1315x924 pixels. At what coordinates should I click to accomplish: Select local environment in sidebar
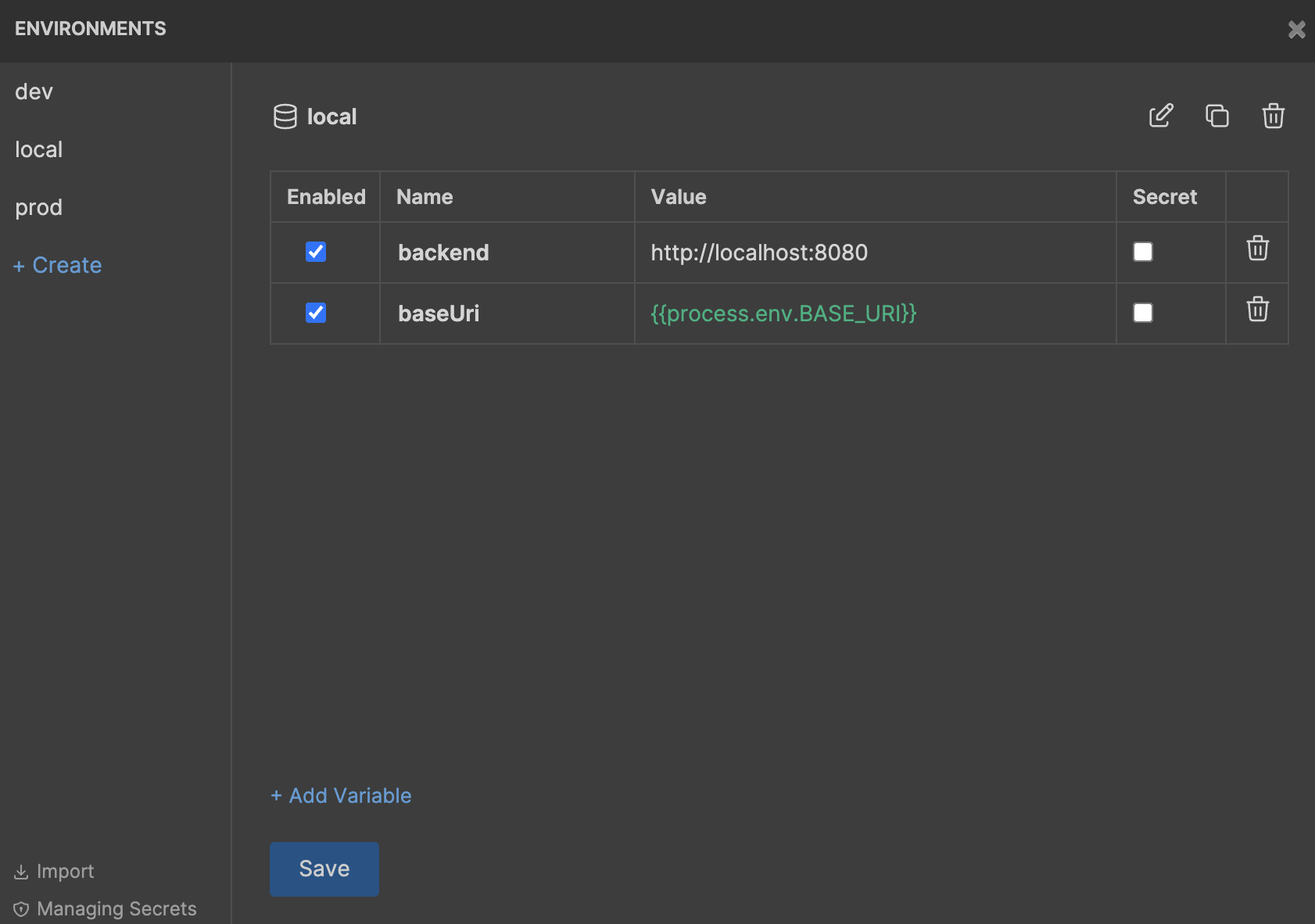tap(39, 150)
